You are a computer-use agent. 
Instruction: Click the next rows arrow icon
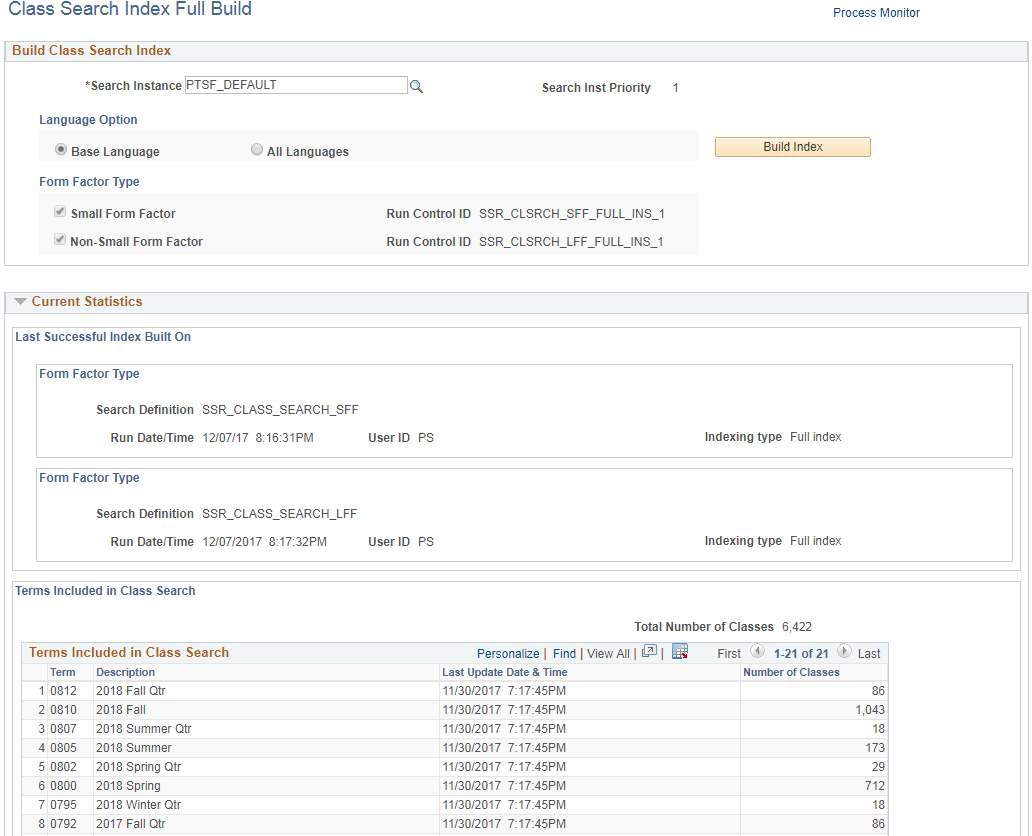[x=845, y=652]
